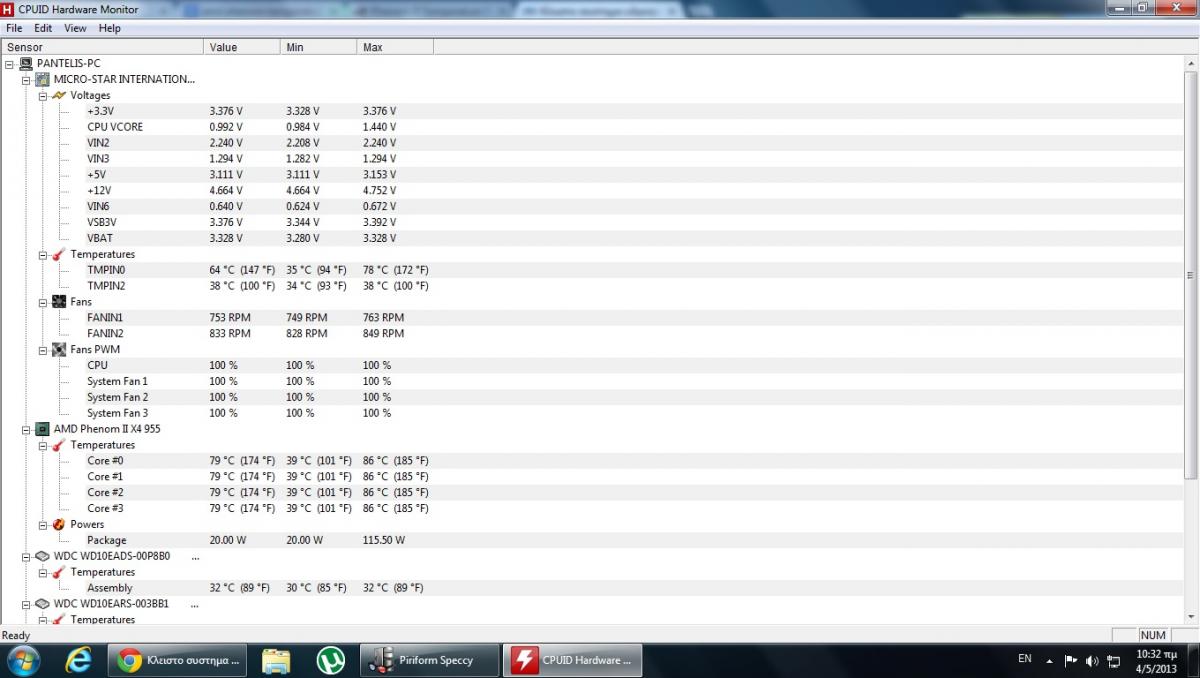Image resolution: width=1200 pixels, height=678 pixels.
Task: Click the EN language indicator
Action: click(1025, 659)
